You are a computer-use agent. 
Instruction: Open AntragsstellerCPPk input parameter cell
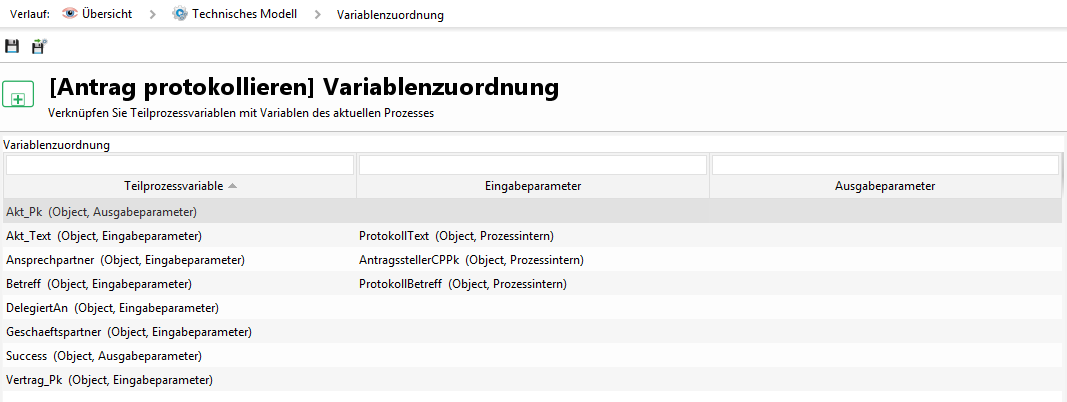click(471, 260)
